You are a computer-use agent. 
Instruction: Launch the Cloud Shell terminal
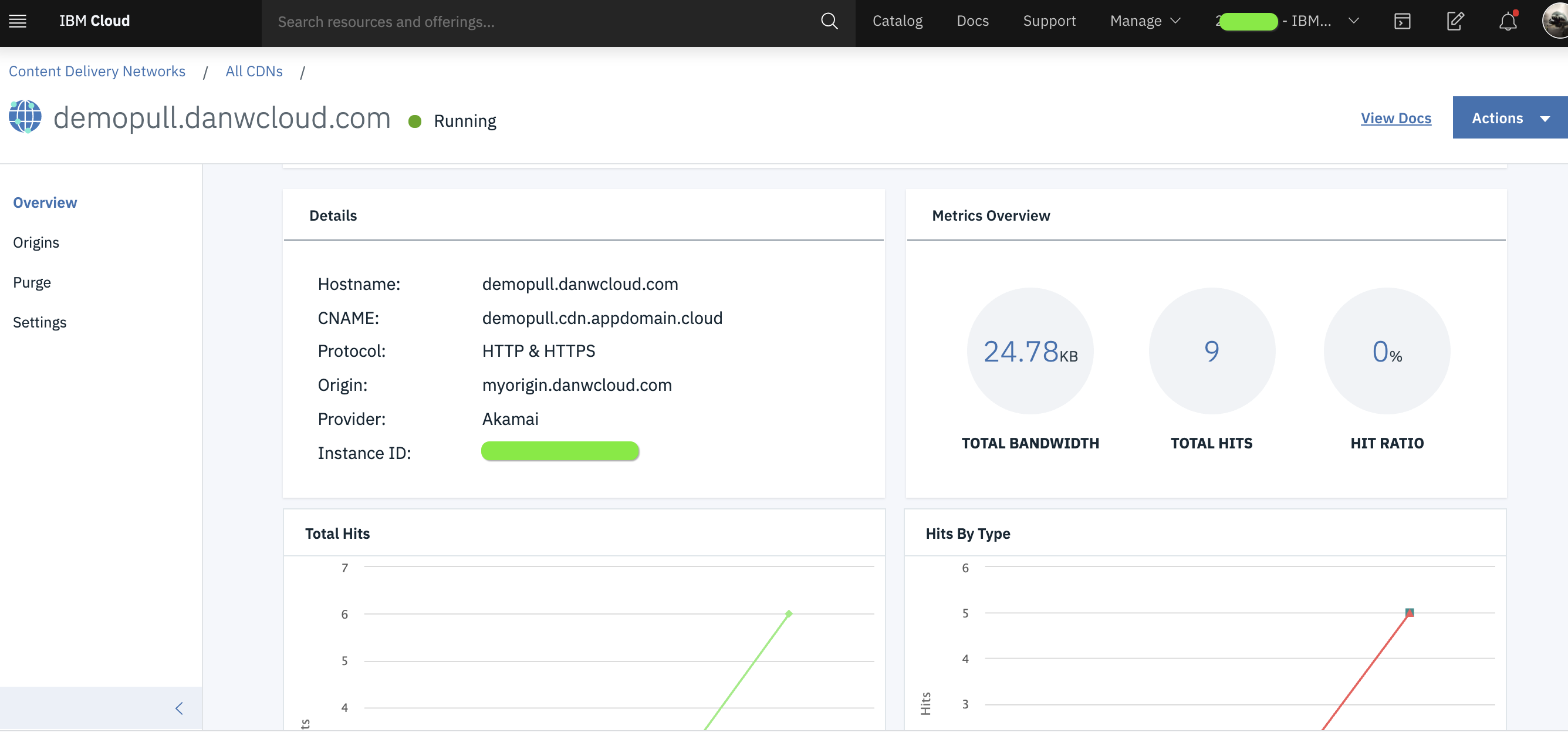pos(1402,21)
